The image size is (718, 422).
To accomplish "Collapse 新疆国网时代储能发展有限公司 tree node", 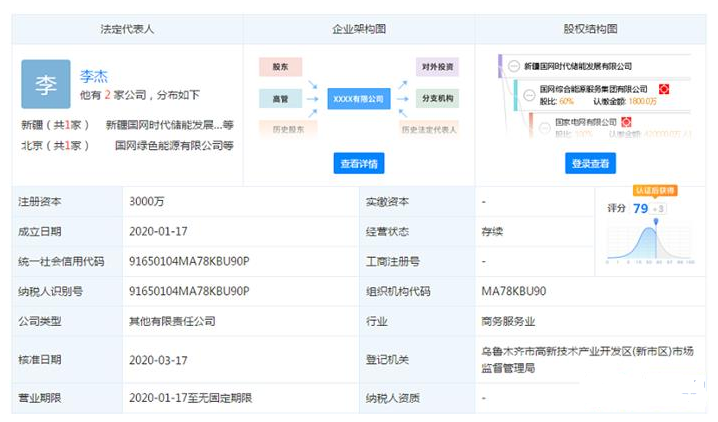I will (514, 66).
